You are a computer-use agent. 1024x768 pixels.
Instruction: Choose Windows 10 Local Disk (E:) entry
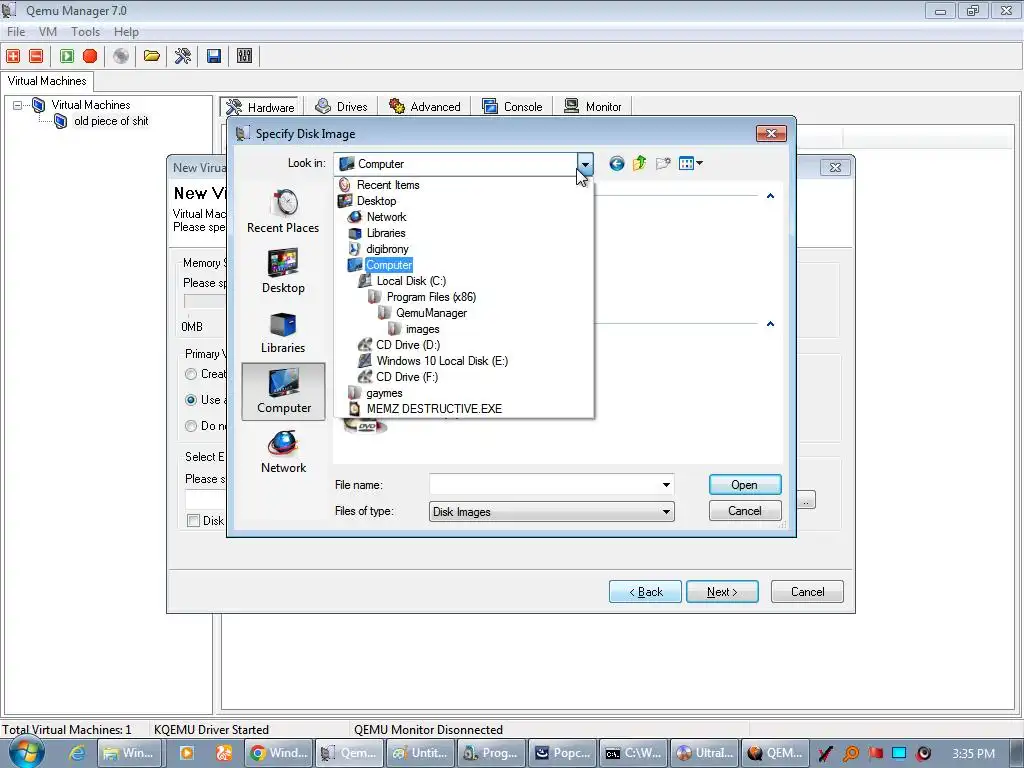(x=442, y=360)
